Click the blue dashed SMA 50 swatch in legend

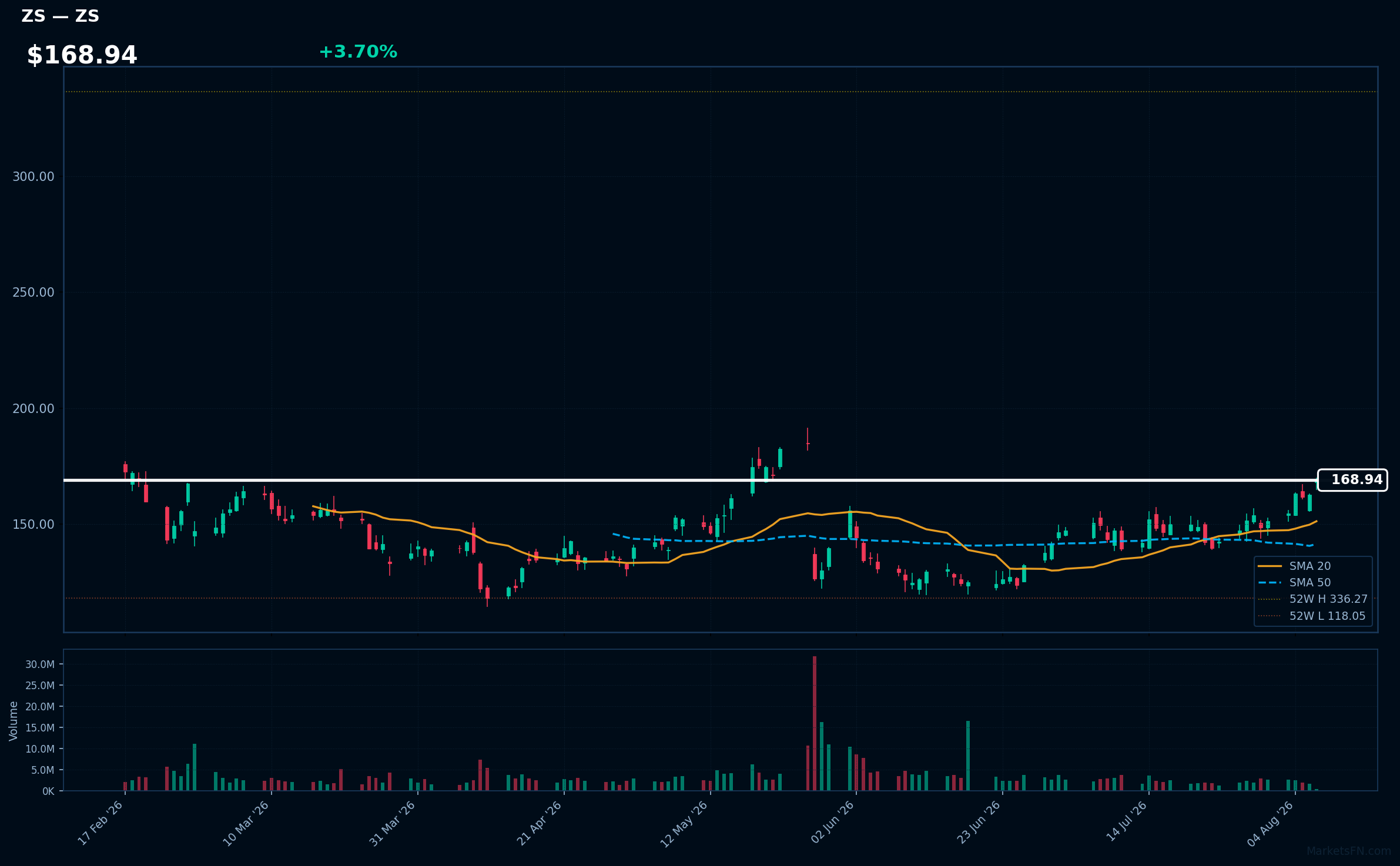tap(1270, 583)
